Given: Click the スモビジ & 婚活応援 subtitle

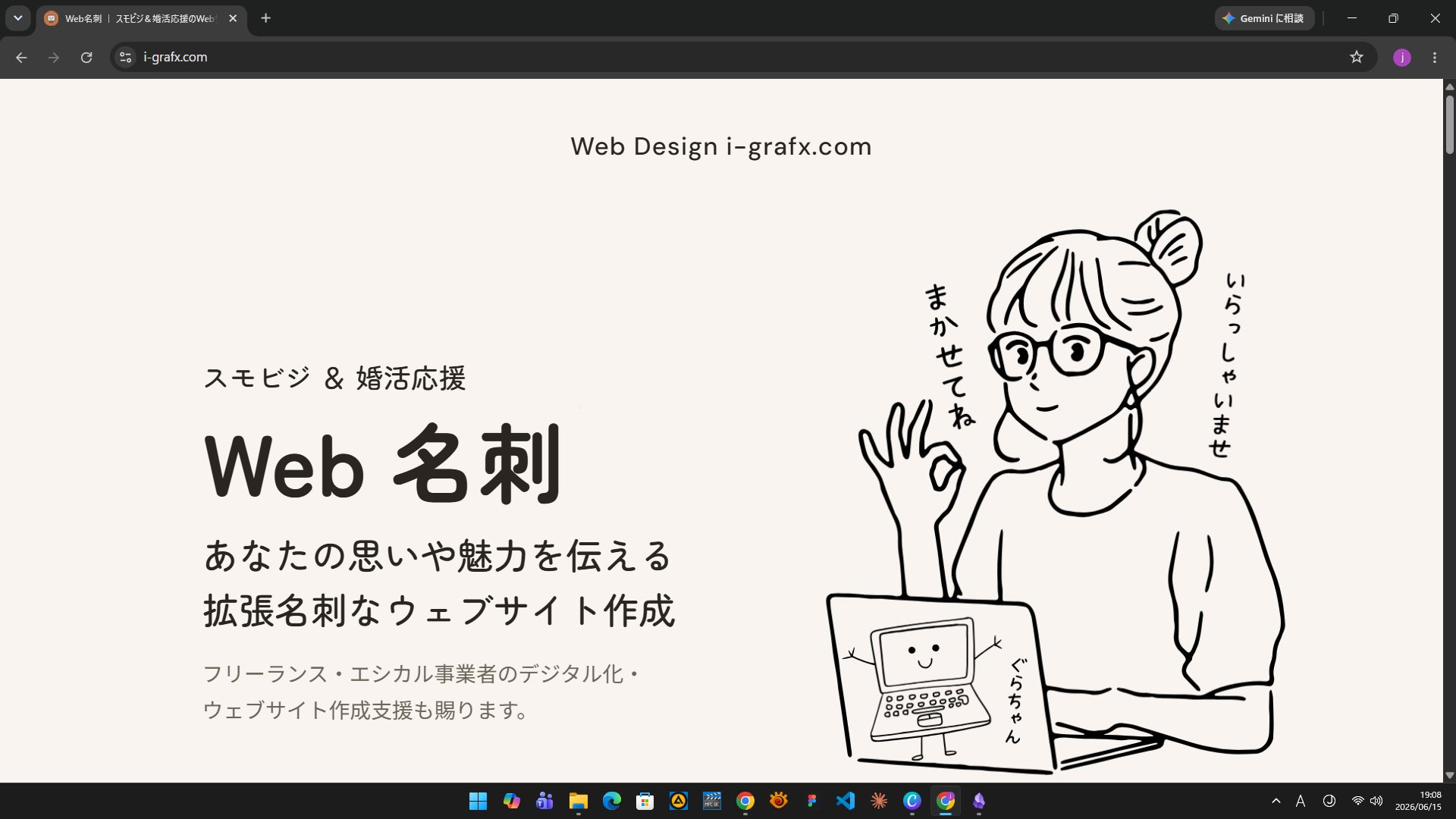Looking at the screenshot, I should [335, 379].
